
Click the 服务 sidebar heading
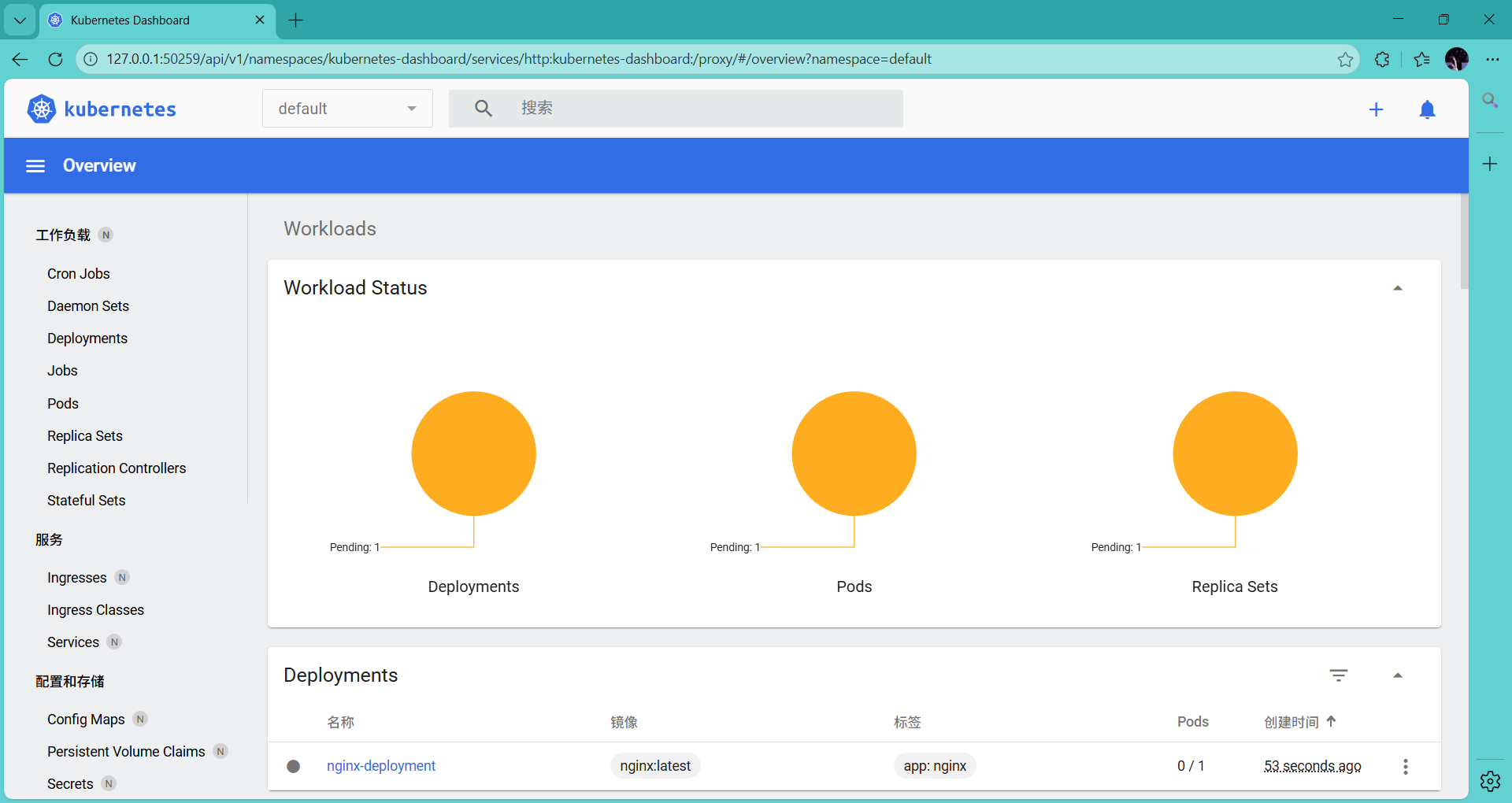click(x=49, y=539)
